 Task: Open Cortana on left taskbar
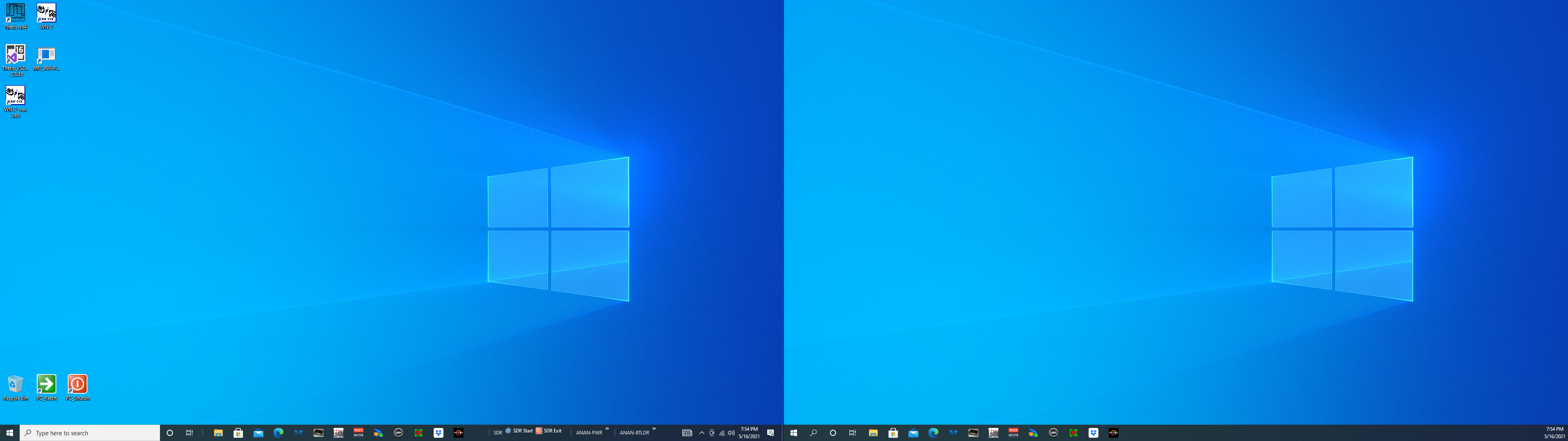170,432
